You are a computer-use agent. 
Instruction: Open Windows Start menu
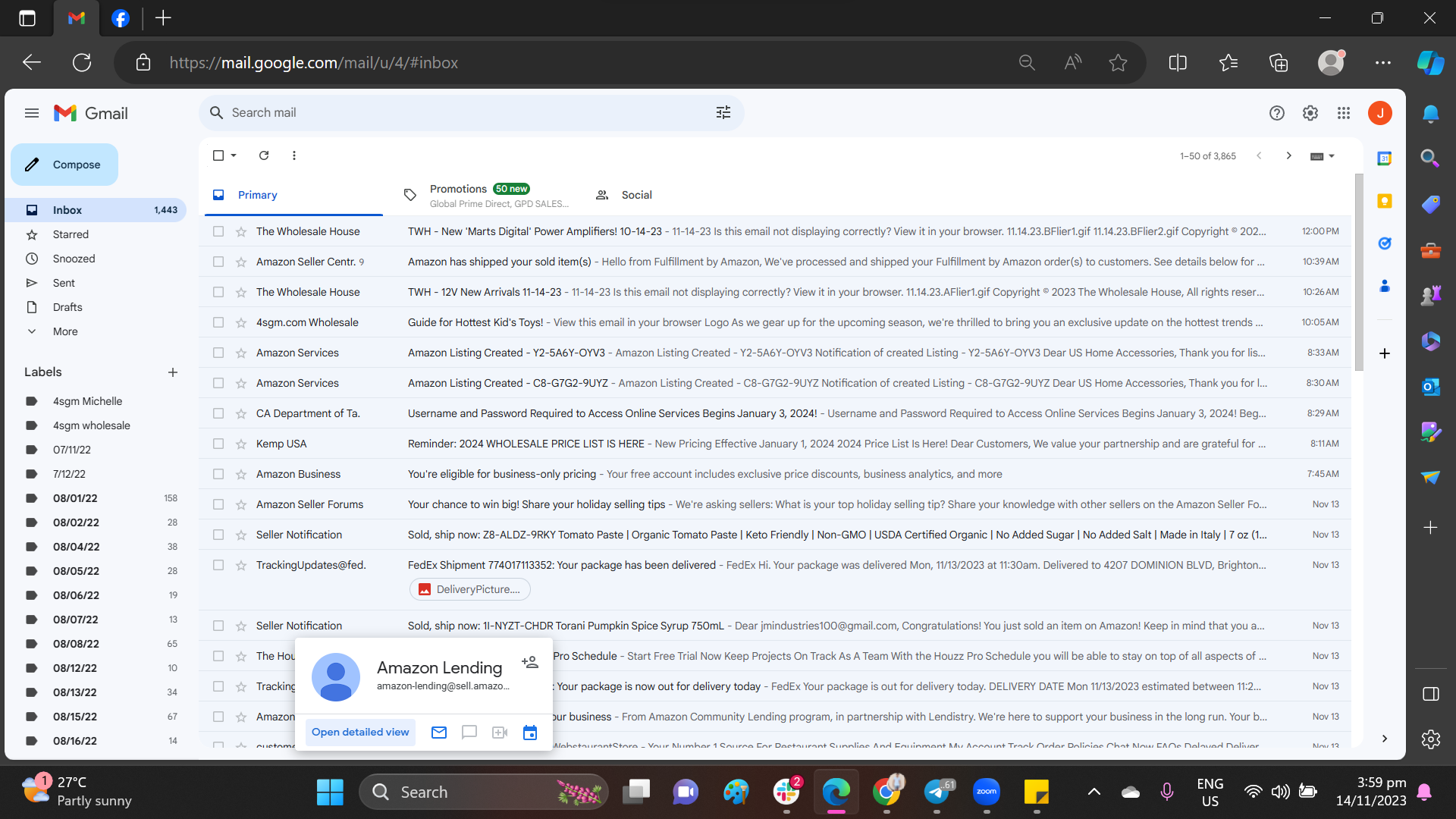click(330, 792)
